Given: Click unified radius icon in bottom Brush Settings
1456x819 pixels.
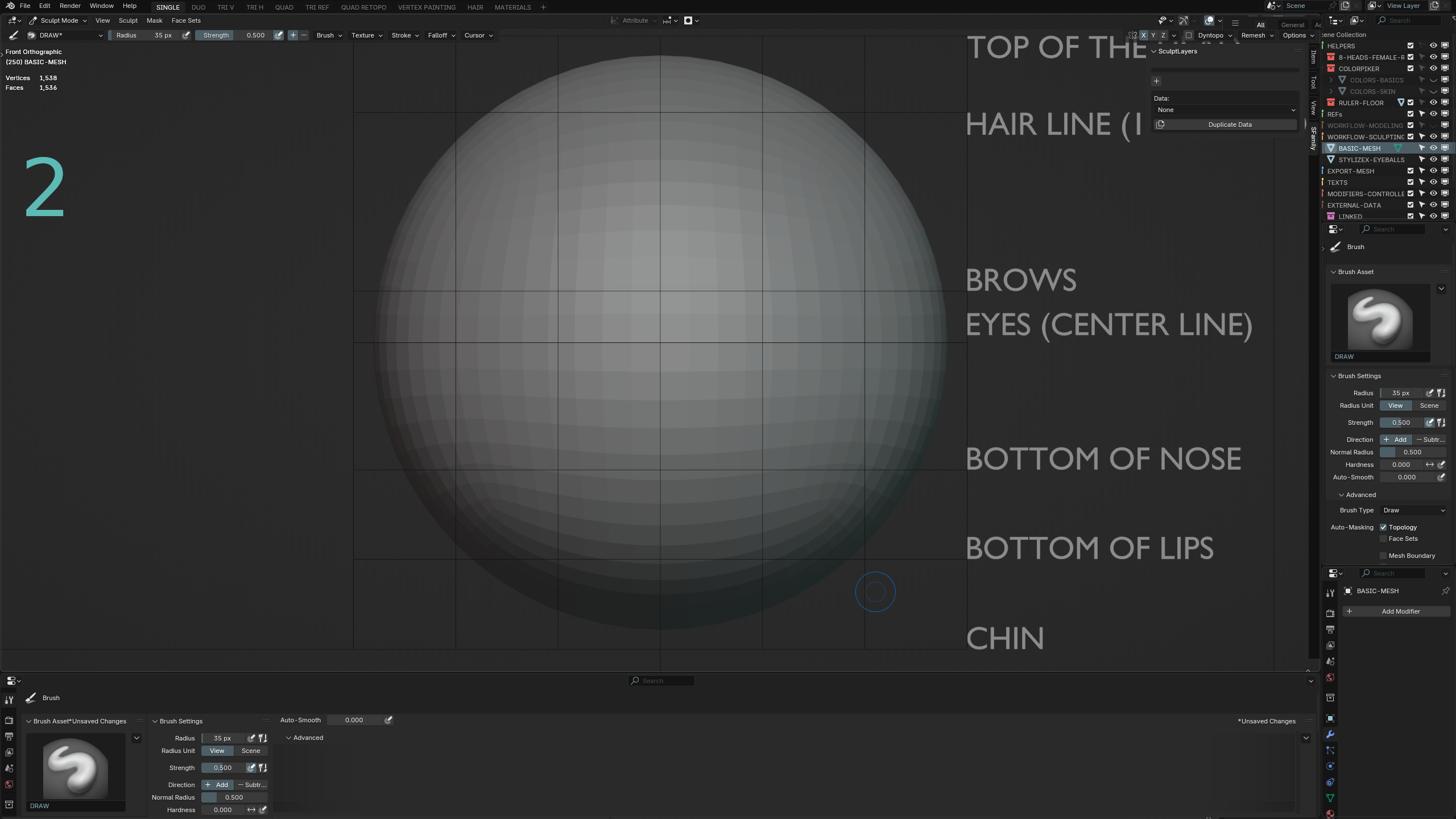Looking at the screenshot, I should [x=263, y=738].
